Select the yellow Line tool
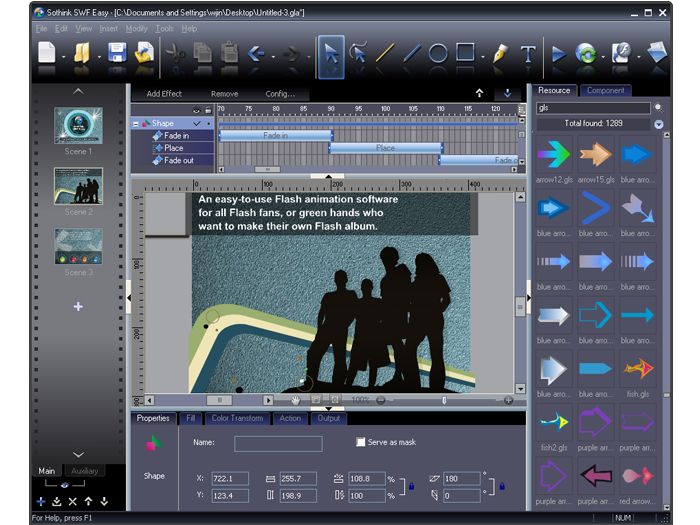 (385, 53)
